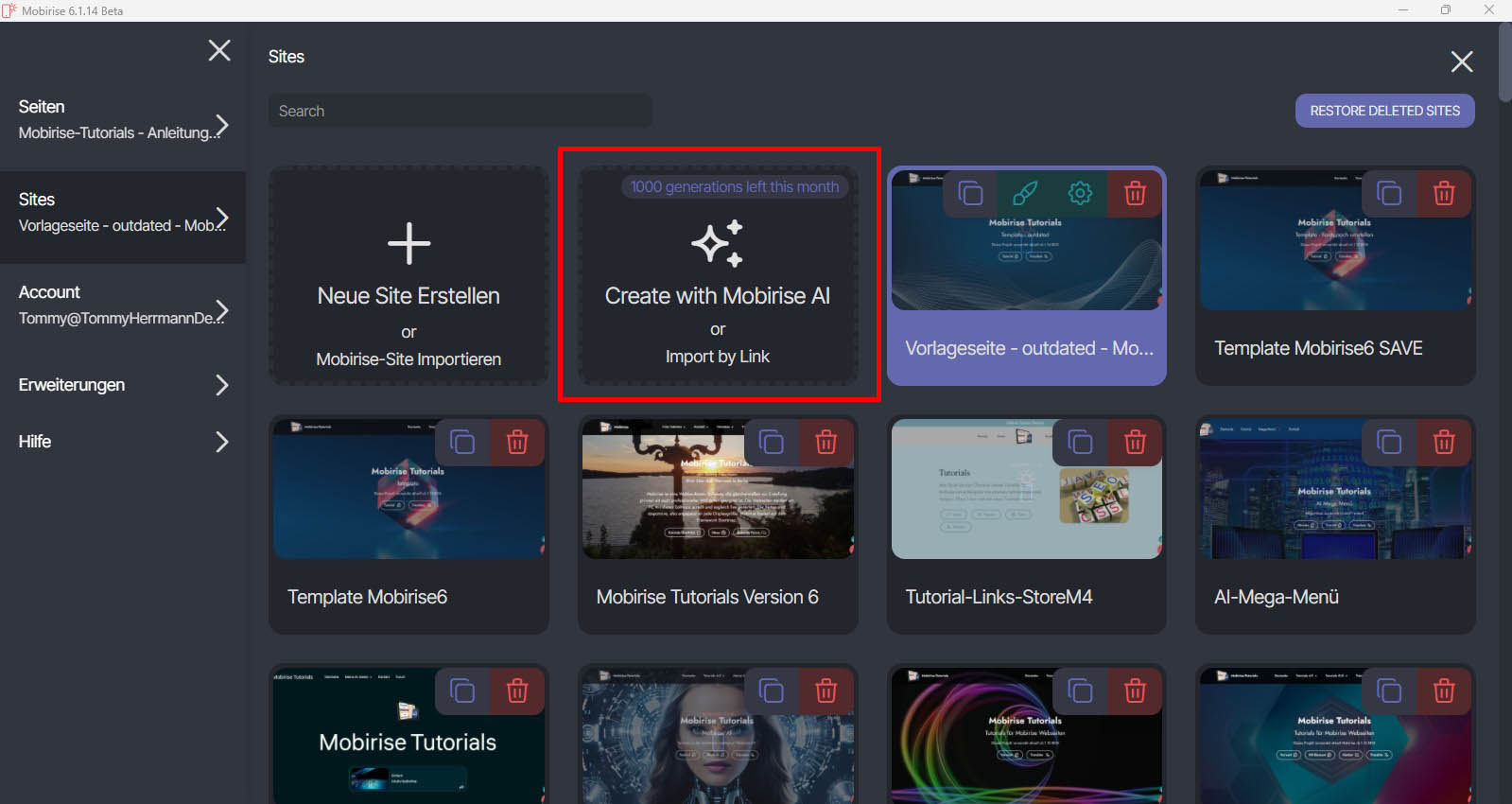This screenshot has height=804, width=1512.
Task: Click the copy icon on Vorlageseite card
Action: coord(970,194)
